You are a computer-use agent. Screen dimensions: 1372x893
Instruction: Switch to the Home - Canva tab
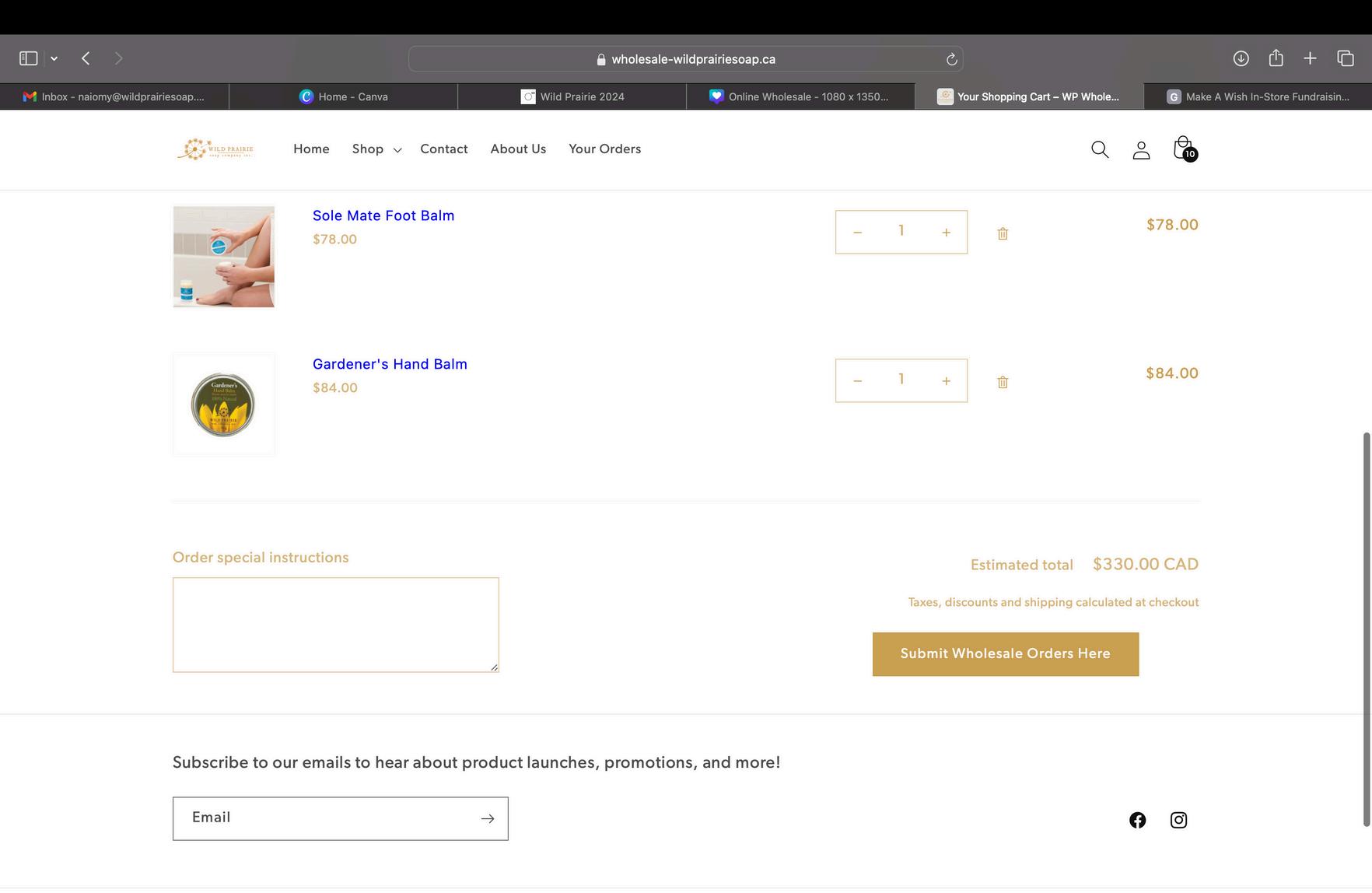(343, 96)
